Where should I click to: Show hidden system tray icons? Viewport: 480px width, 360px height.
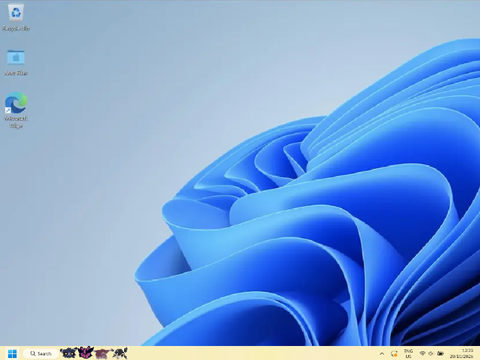382,354
